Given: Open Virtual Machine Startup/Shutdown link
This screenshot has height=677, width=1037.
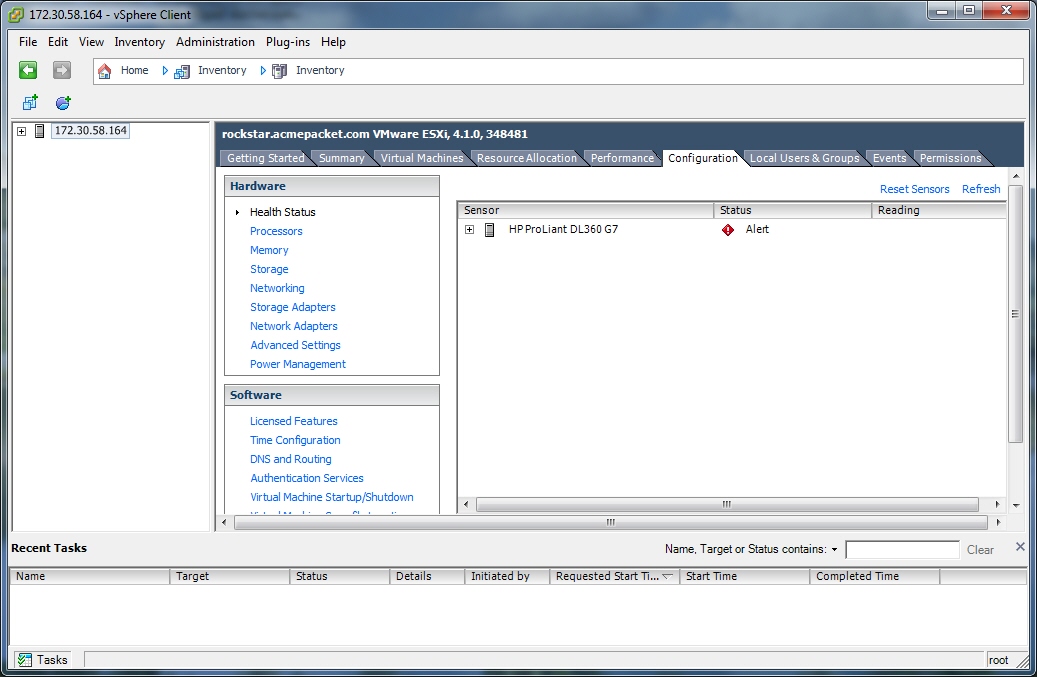Looking at the screenshot, I should click(331, 497).
